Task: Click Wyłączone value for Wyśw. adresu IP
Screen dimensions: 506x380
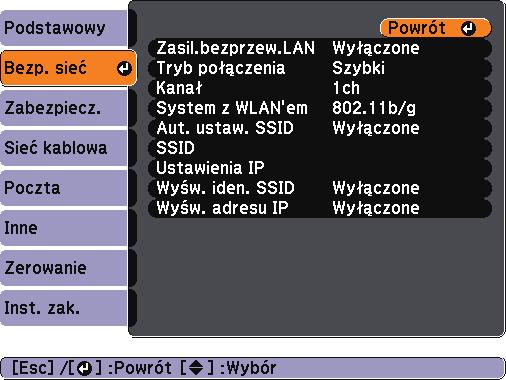Action: click(x=376, y=208)
